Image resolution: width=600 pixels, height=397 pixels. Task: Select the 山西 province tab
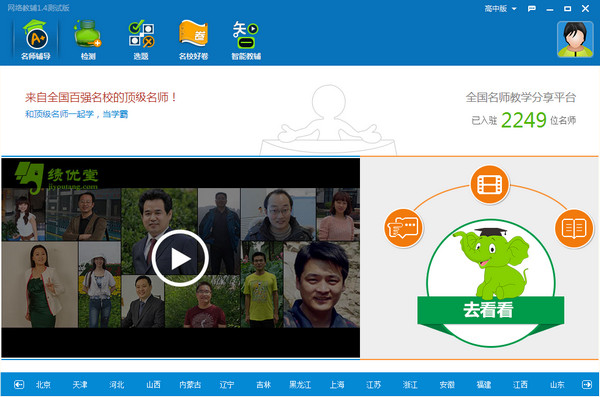pyautogui.click(x=153, y=384)
